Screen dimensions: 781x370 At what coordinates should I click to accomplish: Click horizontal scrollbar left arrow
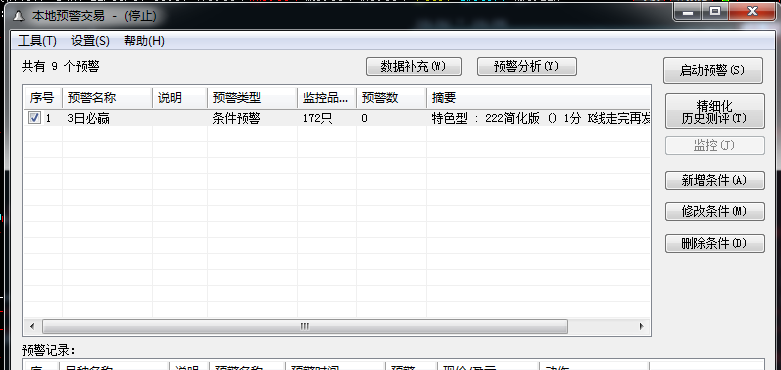pos(32,327)
